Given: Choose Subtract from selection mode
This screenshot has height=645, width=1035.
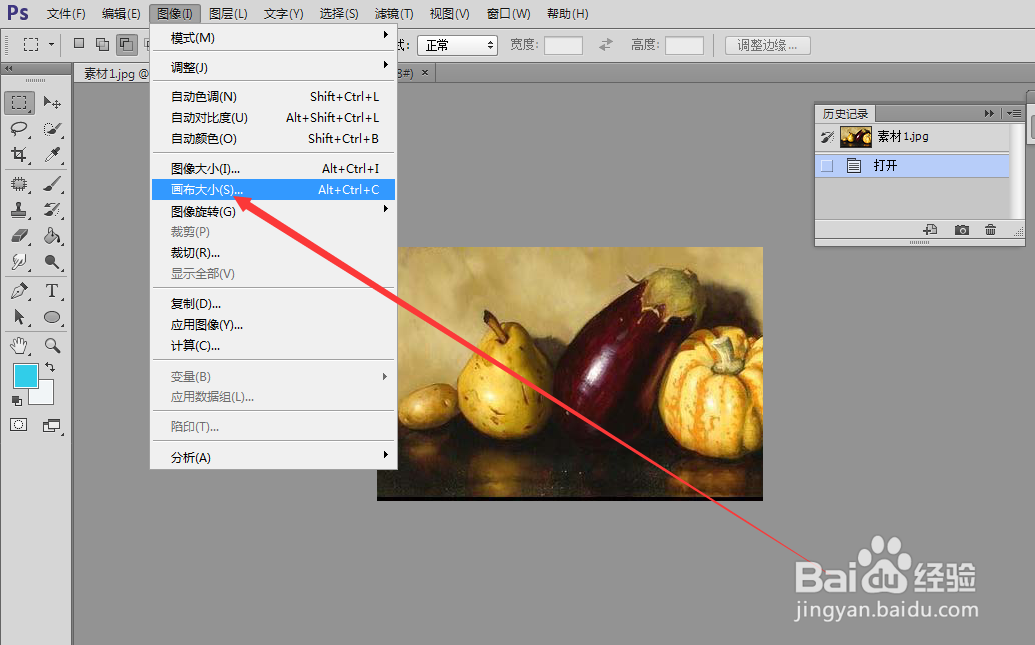Looking at the screenshot, I should (126, 44).
